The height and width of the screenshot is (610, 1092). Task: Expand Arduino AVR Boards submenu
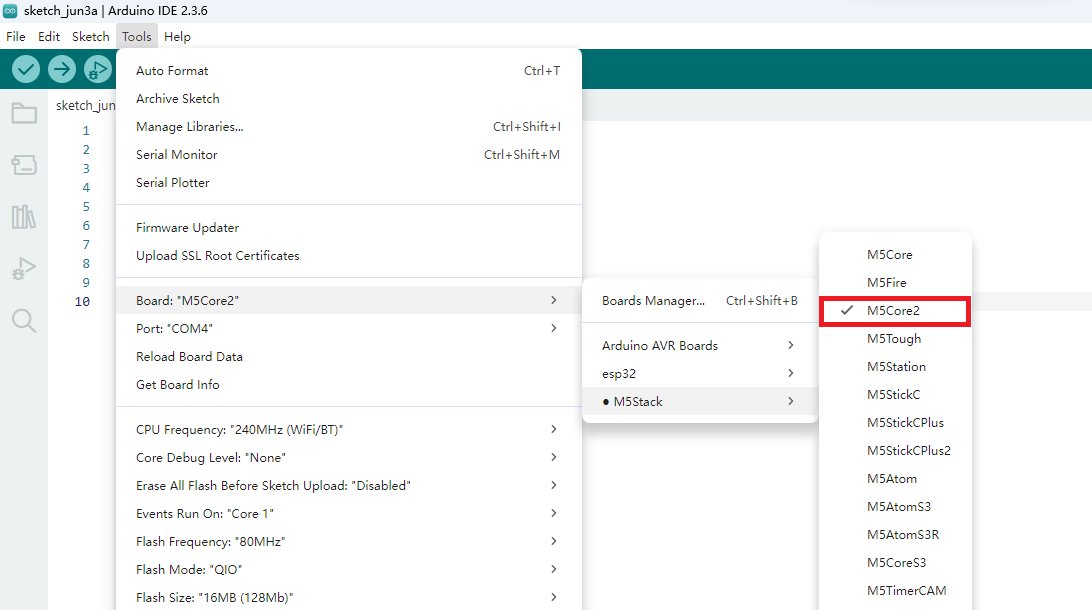700,345
